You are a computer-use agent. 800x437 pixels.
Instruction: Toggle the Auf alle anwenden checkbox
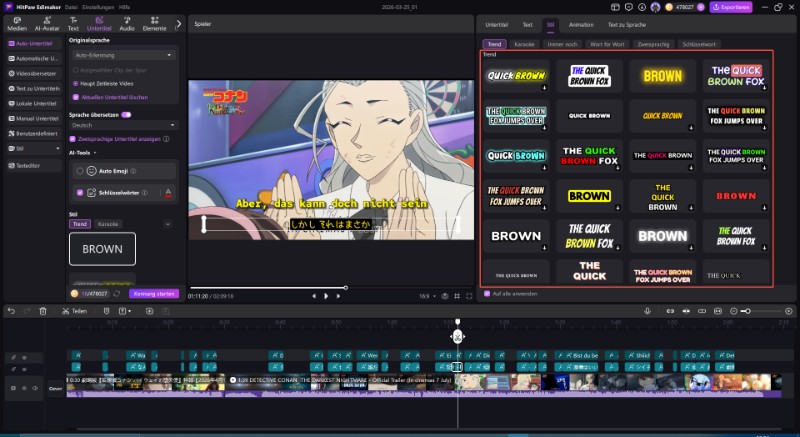[x=487, y=294]
